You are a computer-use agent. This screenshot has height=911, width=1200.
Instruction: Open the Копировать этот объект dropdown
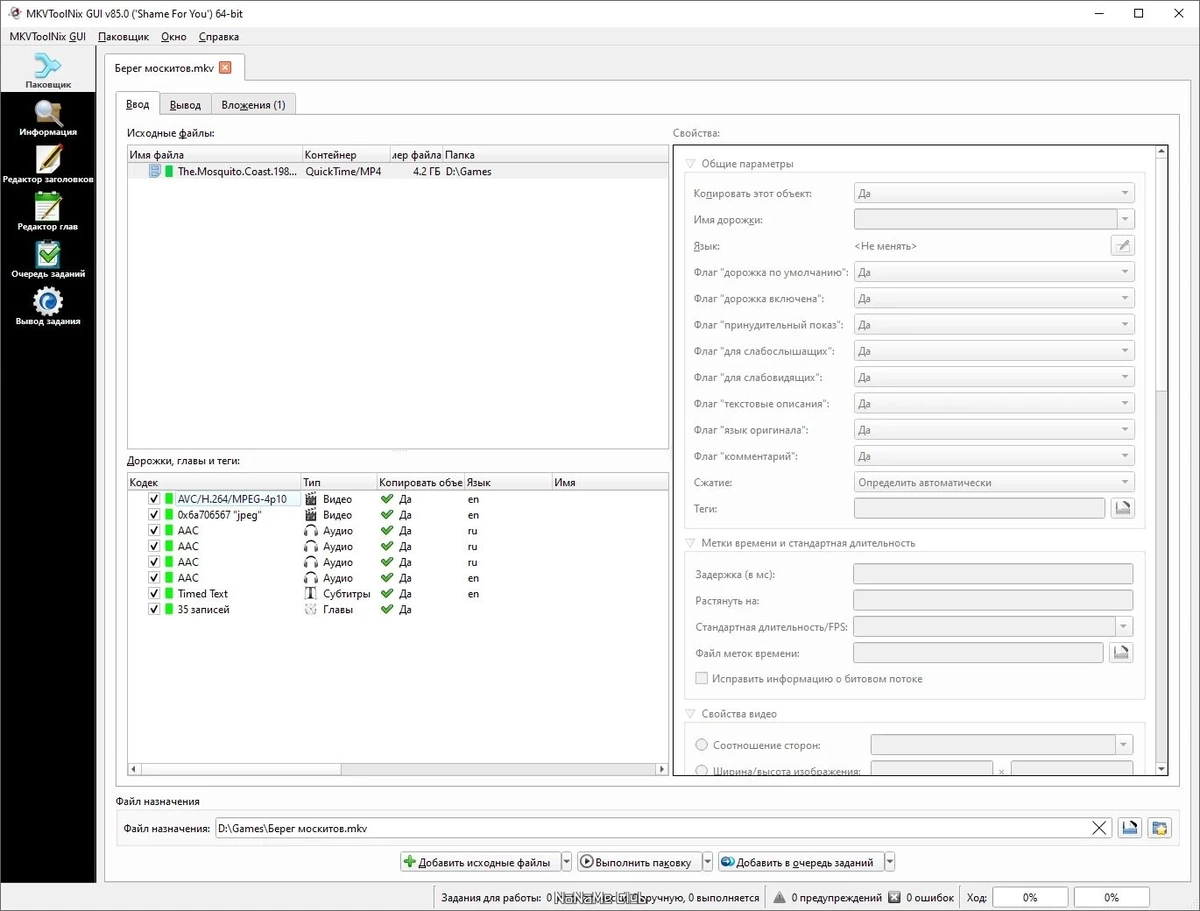994,194
